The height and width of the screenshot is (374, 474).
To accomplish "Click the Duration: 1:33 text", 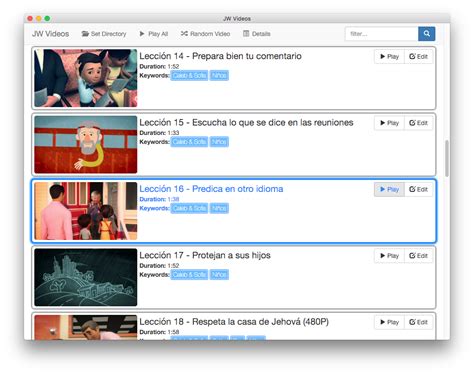I will click(x=159, y=133).
